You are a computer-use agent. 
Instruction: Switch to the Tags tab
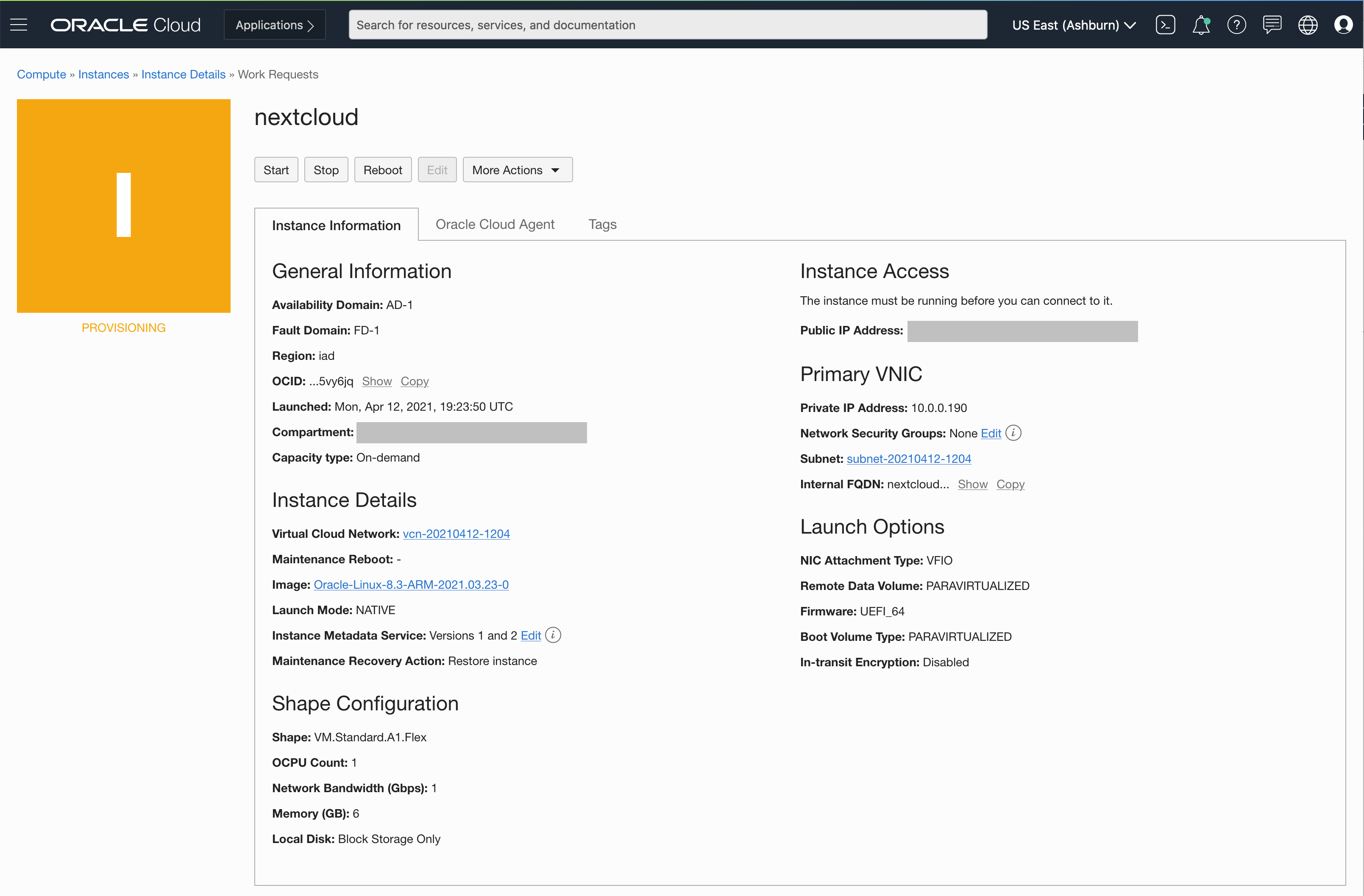point(602,224)
